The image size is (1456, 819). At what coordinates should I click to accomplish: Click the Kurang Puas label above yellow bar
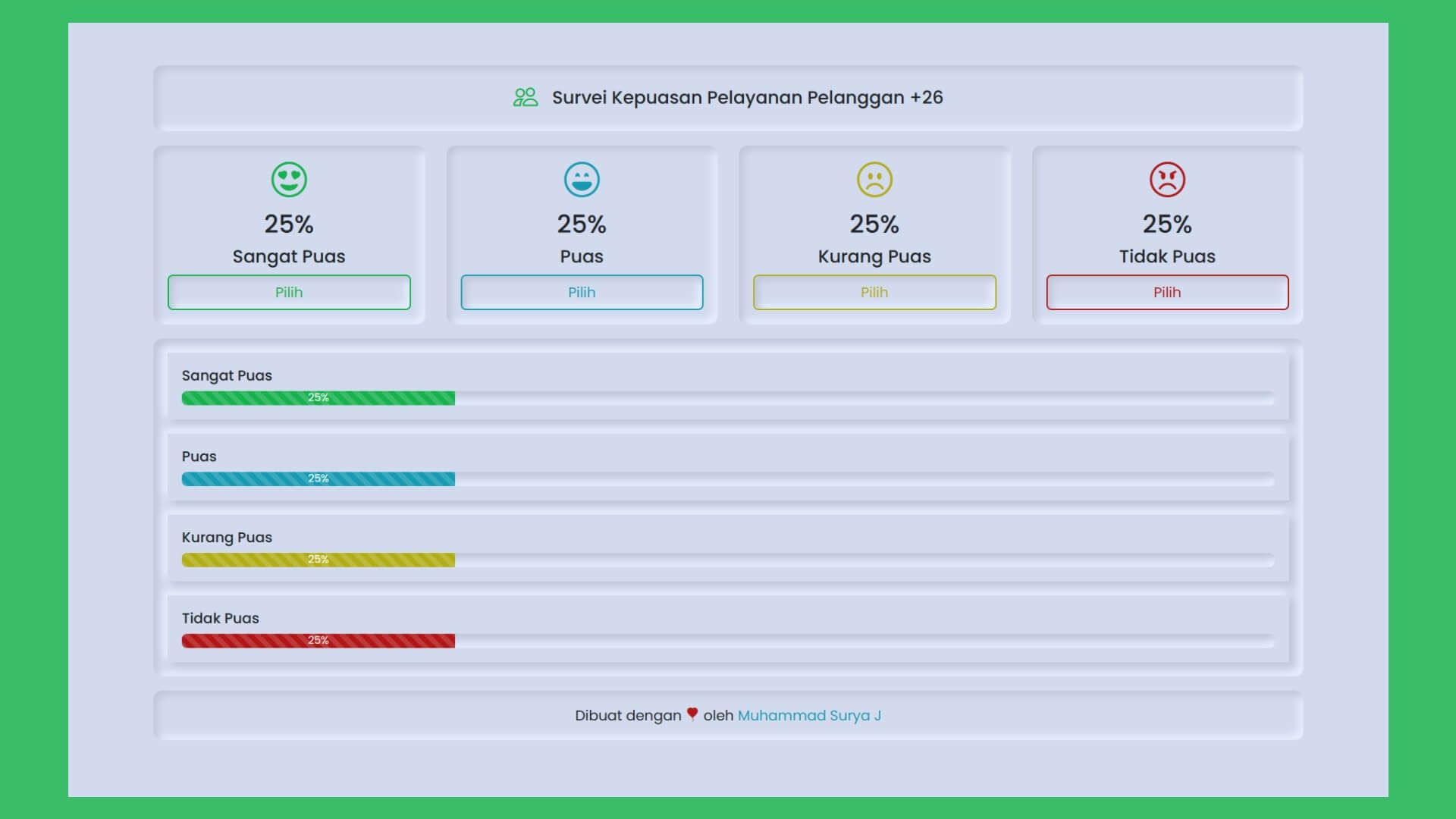(x=227, y=538)
